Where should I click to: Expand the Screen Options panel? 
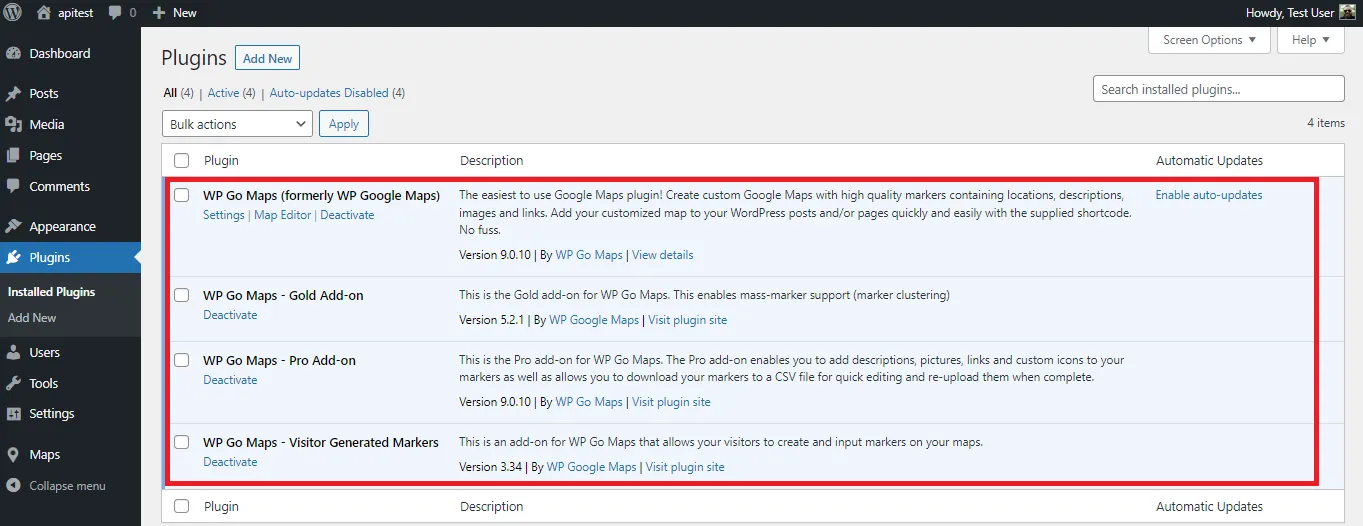1210,40
